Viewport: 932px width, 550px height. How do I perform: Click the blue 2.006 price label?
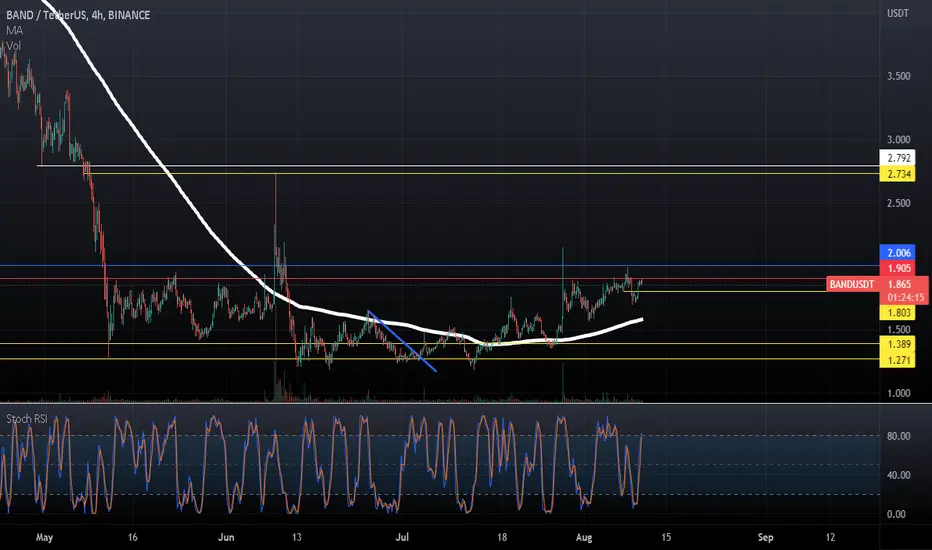click(898, 253)
